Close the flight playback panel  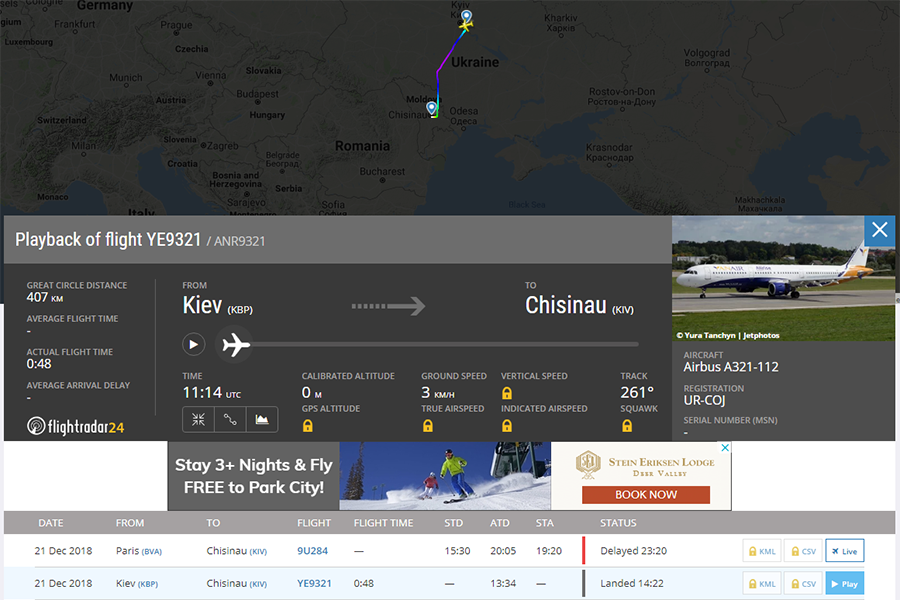point(879,231)
